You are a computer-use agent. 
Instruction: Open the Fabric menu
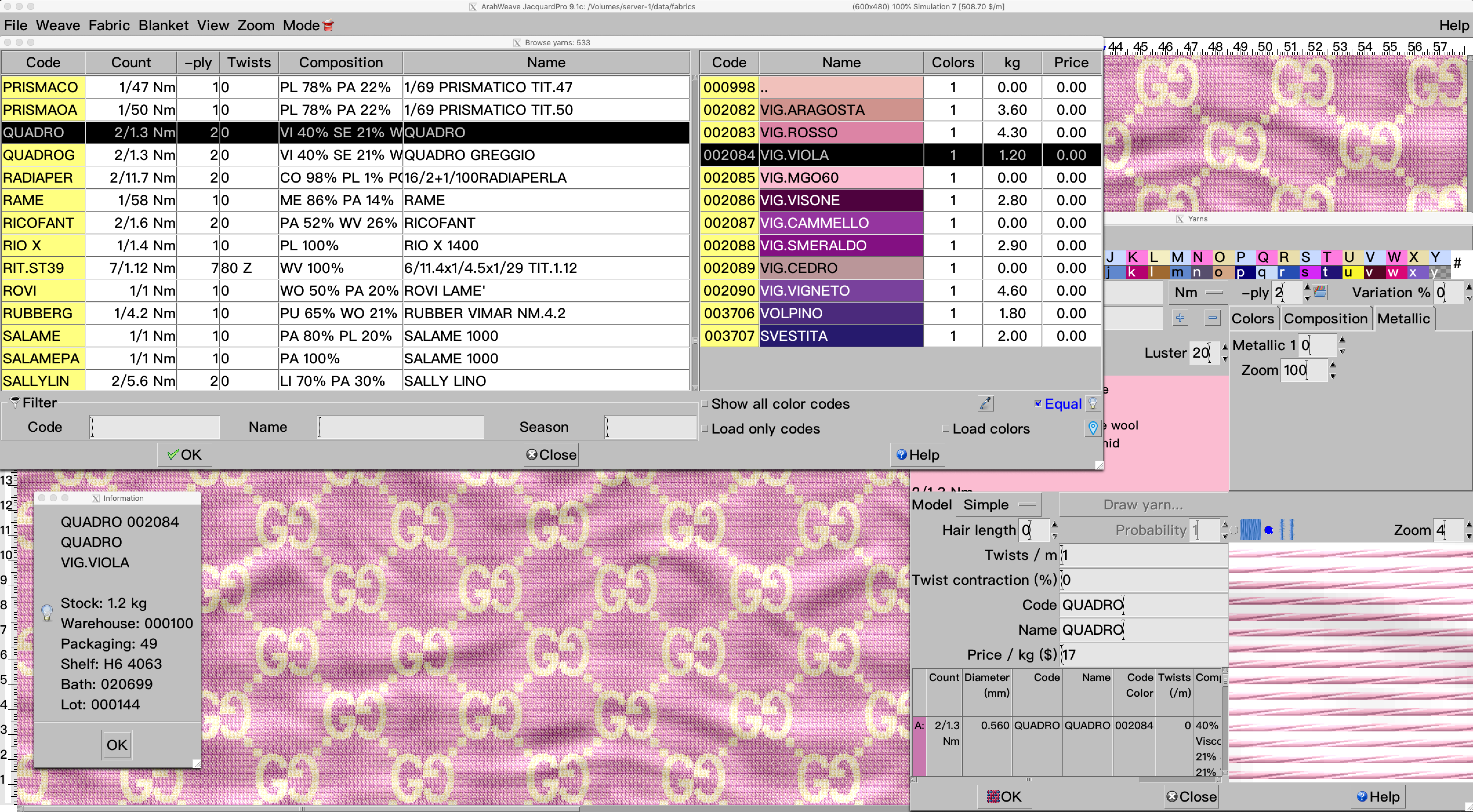click(x=109, y=25)
